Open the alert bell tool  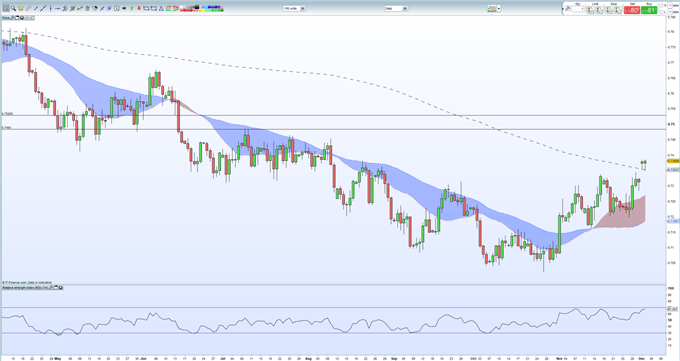[20, 8]
